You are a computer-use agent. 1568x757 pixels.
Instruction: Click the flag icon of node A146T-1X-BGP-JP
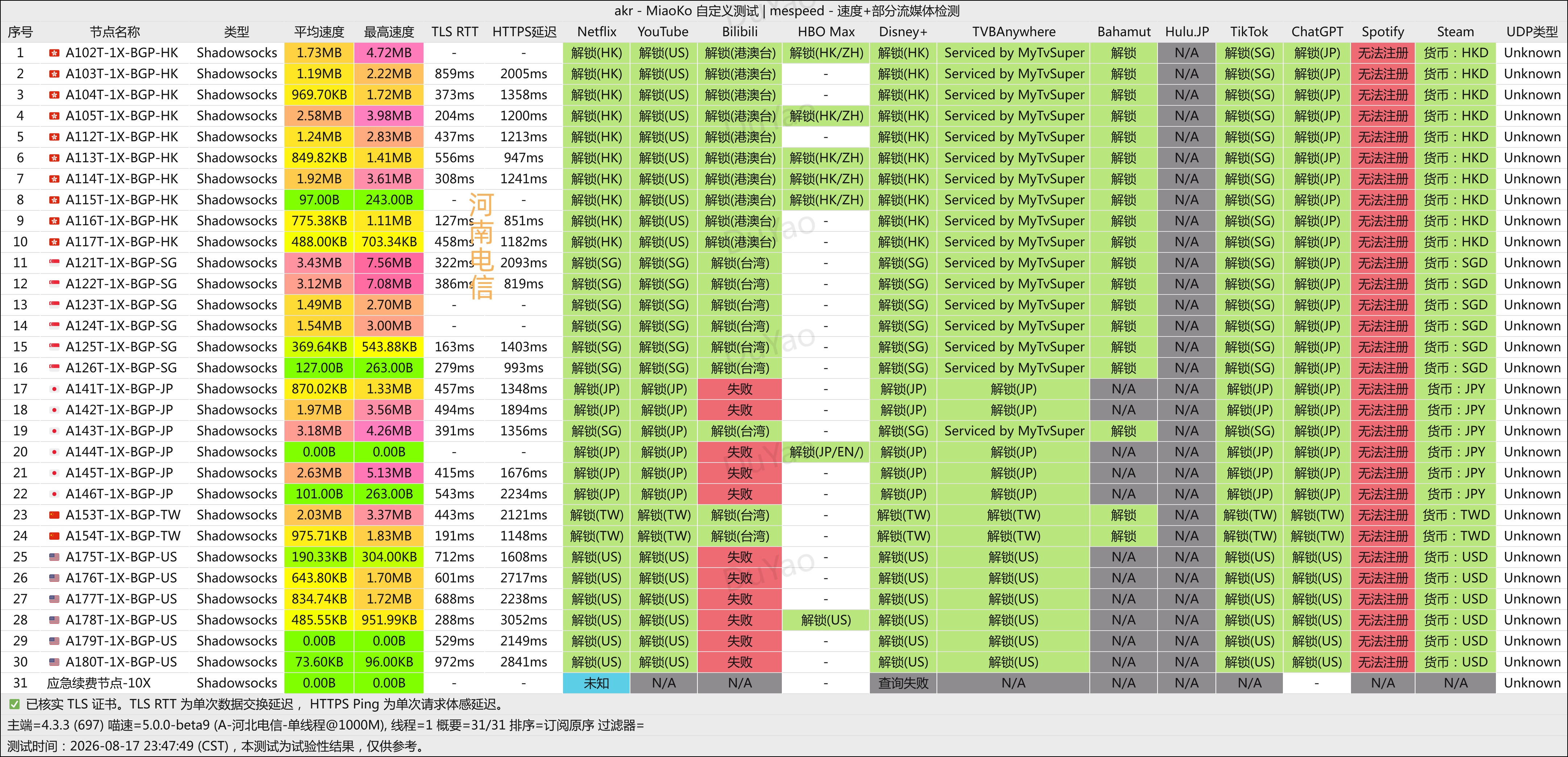(x=54, y=494)
